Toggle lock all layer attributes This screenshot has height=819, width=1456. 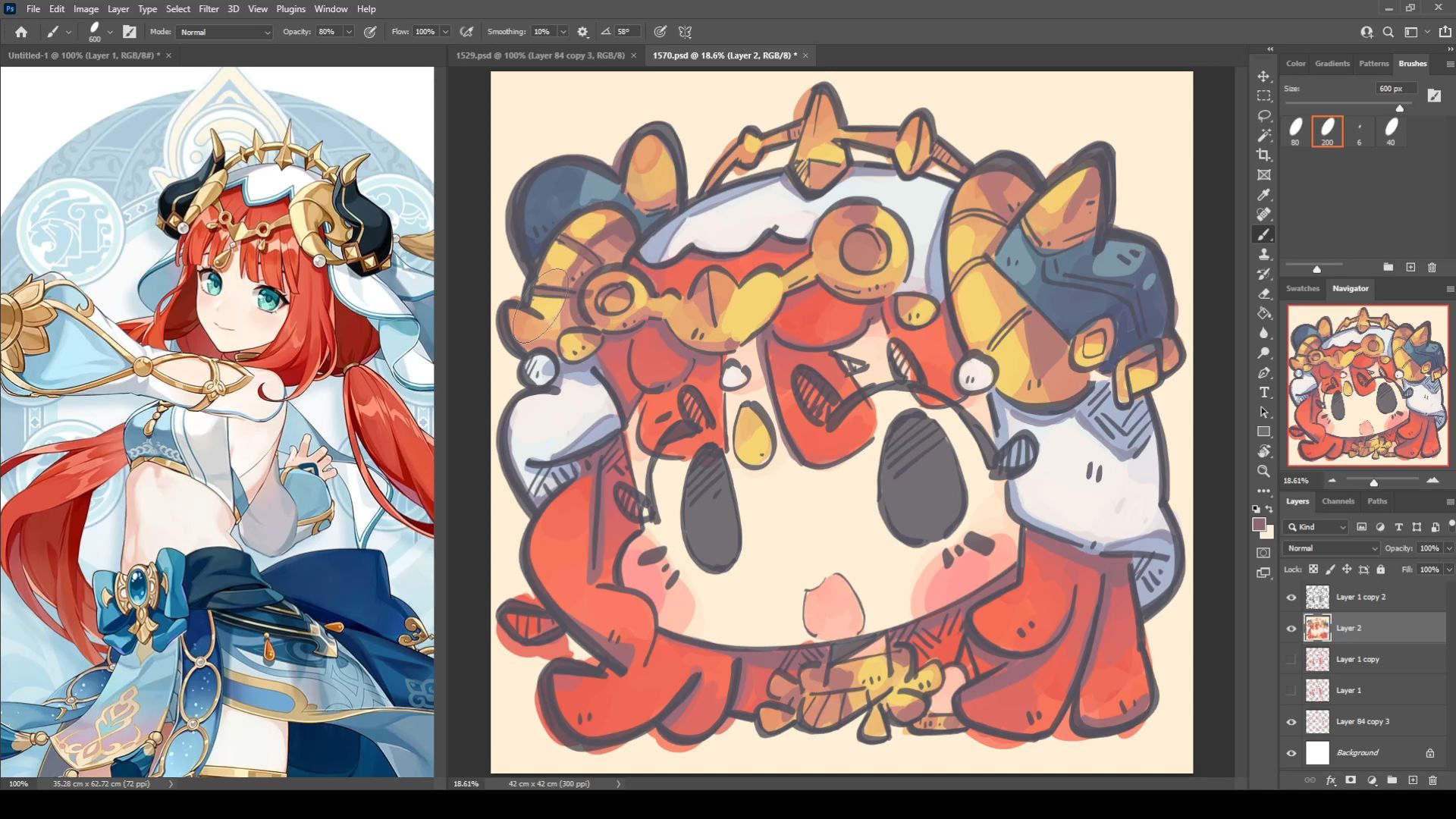pyautogui.click(x=1381, y=570)
